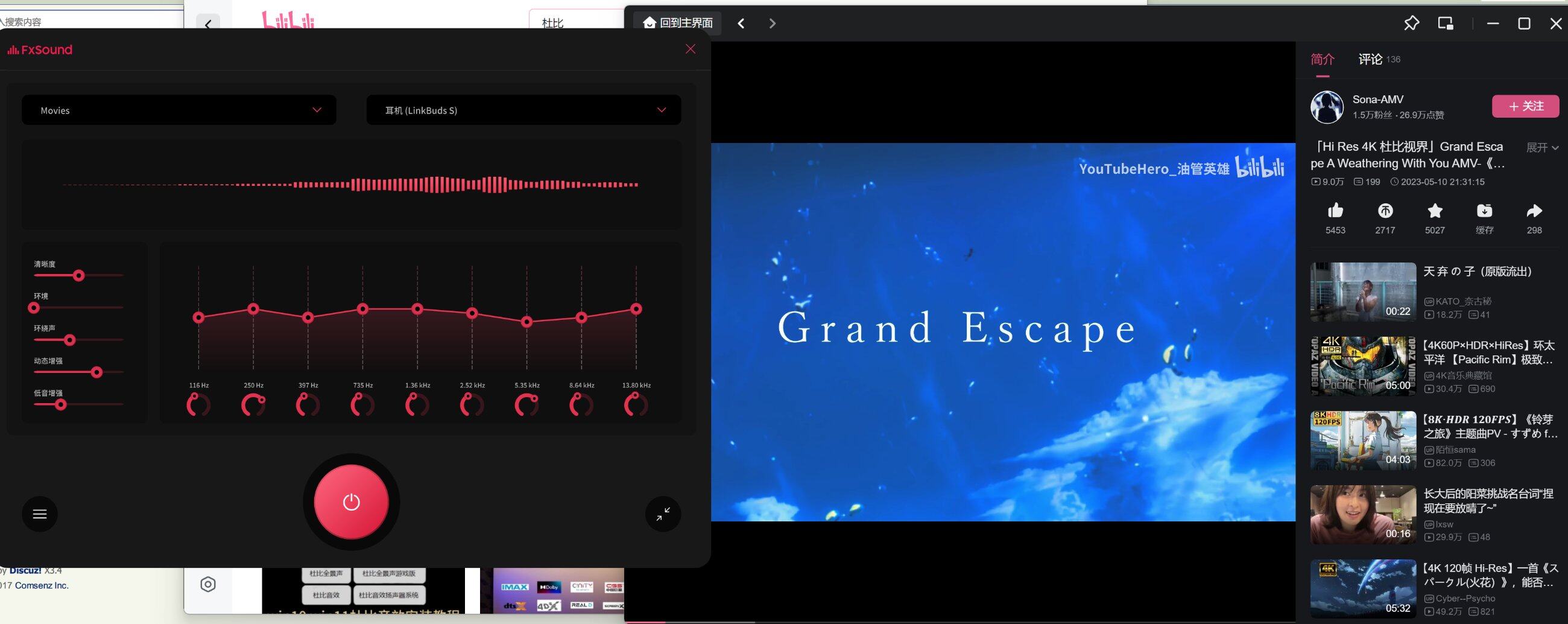Follow Sona-AMV with the 关注 button
Image resolution: width=1568 pixels, height=624 pixels.
point(1525,106)
